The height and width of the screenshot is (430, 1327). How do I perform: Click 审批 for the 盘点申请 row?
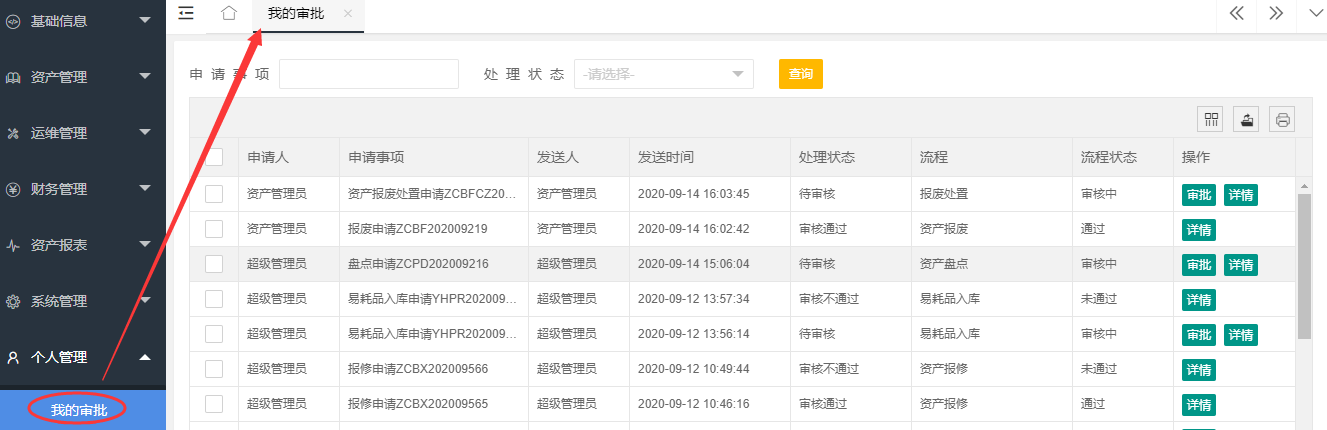1199,265
